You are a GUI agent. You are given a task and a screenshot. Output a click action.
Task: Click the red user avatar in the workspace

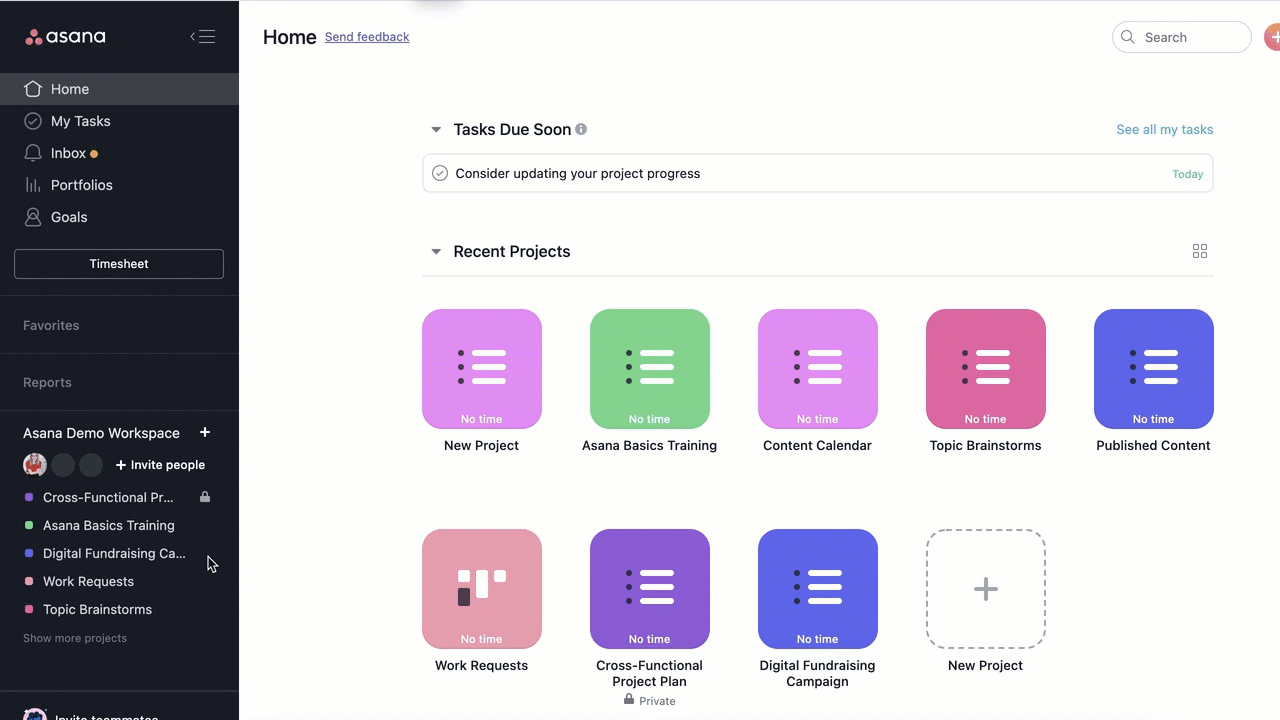click(35, 465)
